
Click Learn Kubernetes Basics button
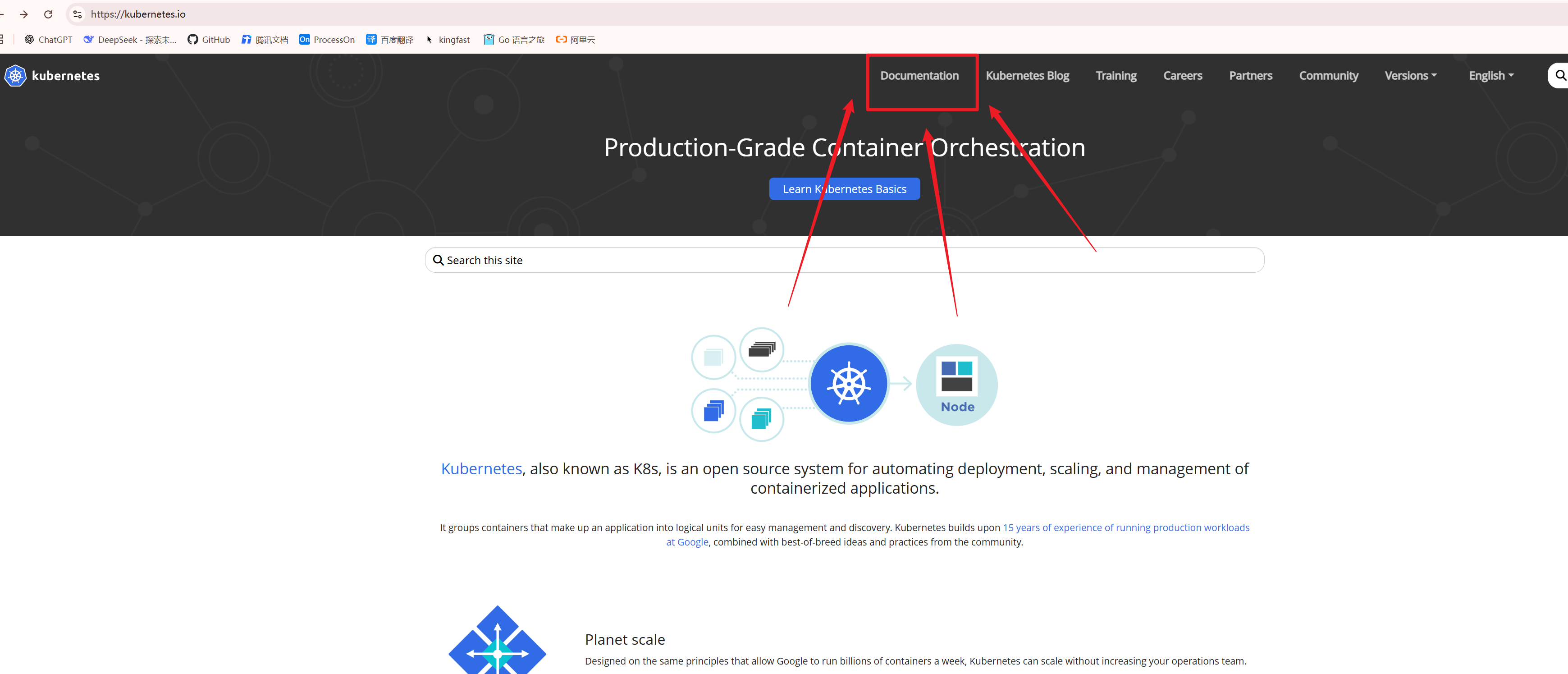tap(844, 189)
